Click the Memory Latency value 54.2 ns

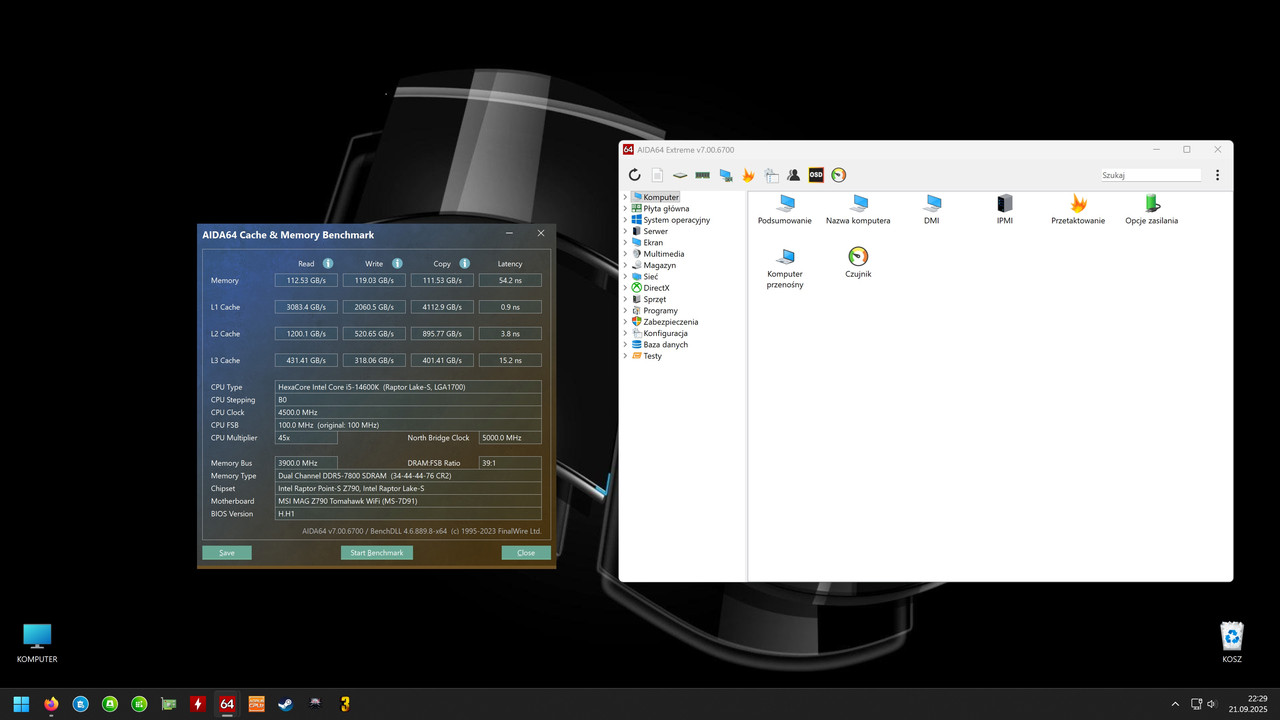click(510, 280)
